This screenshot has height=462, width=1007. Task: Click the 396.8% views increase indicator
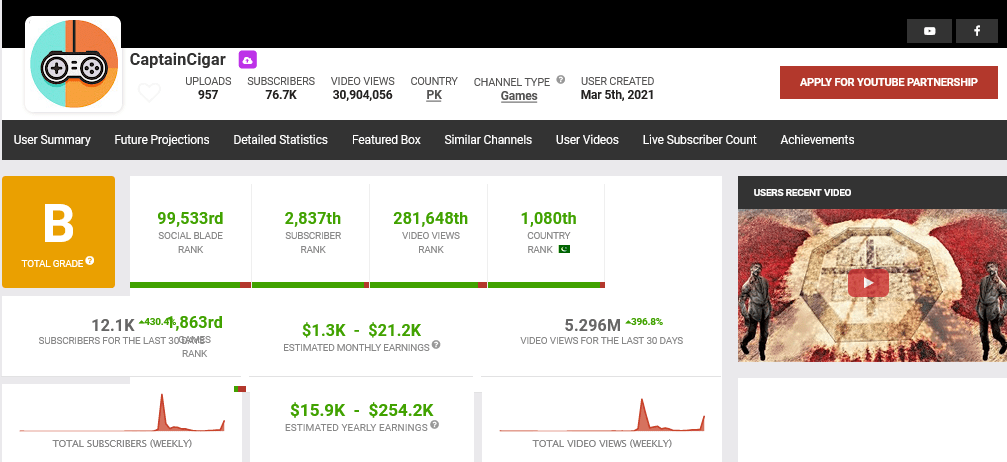(x=644, y=321)
